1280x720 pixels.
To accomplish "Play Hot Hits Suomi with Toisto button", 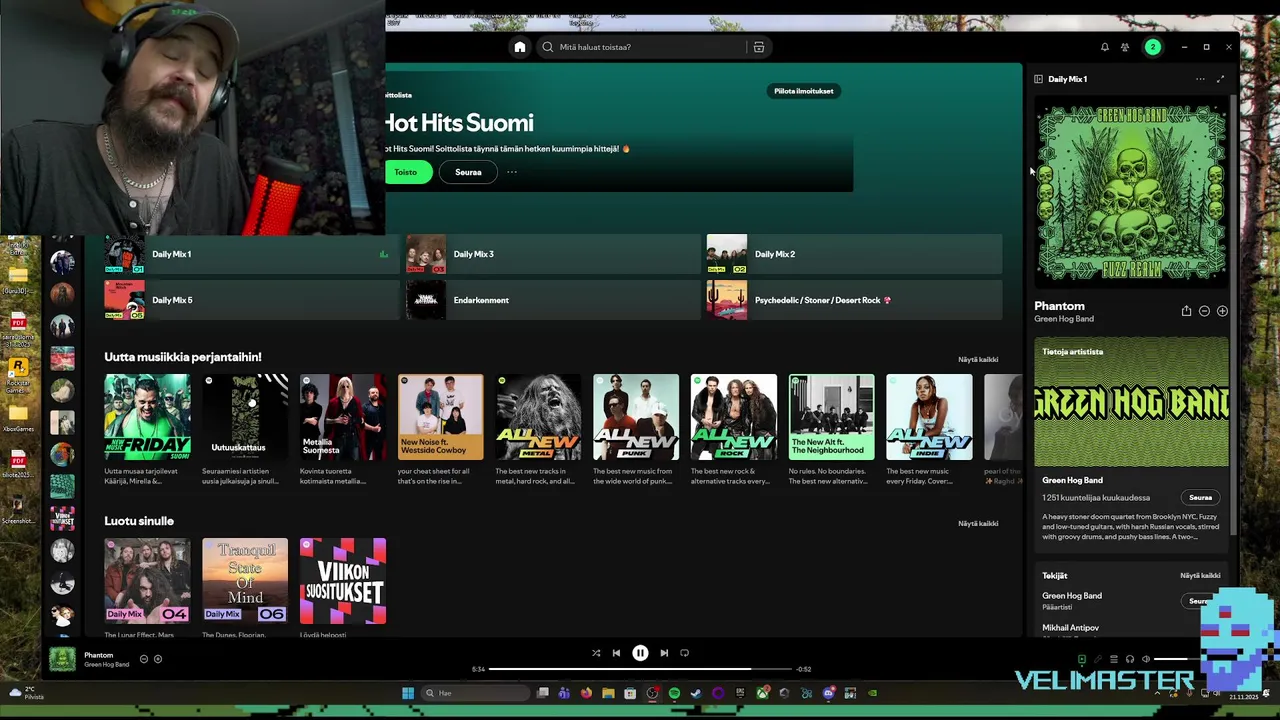I will pos(406,172).
